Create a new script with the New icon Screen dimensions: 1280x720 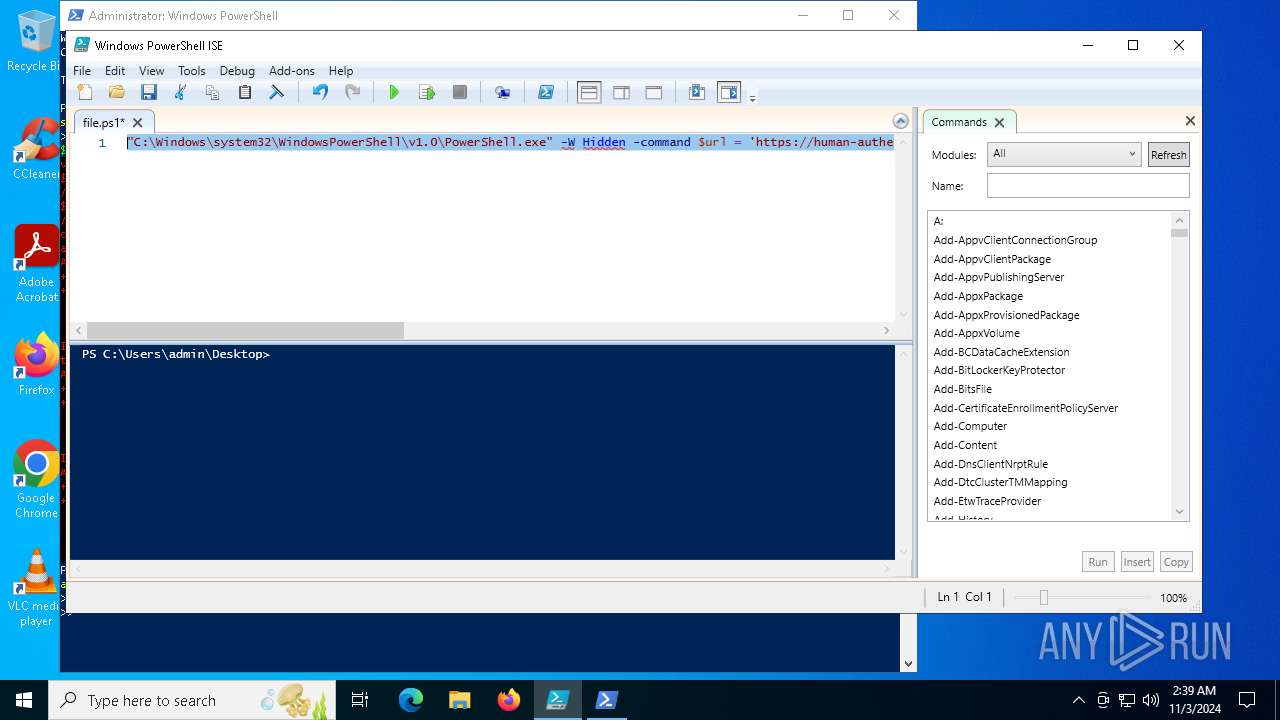pos(85,92)
